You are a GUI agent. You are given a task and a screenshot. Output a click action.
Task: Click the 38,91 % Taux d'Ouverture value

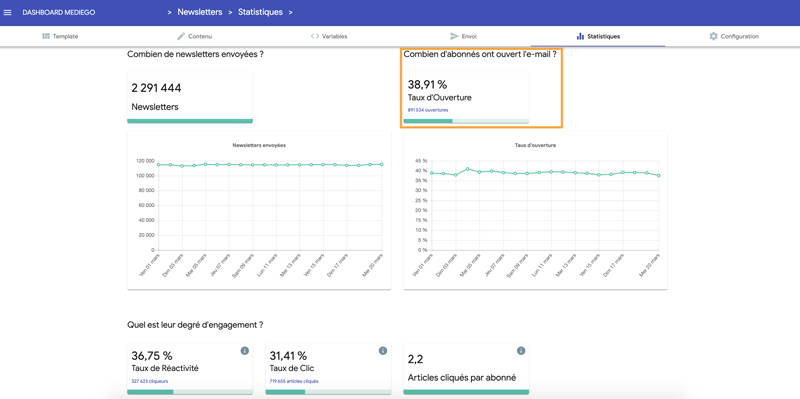[x=427, y=85]
